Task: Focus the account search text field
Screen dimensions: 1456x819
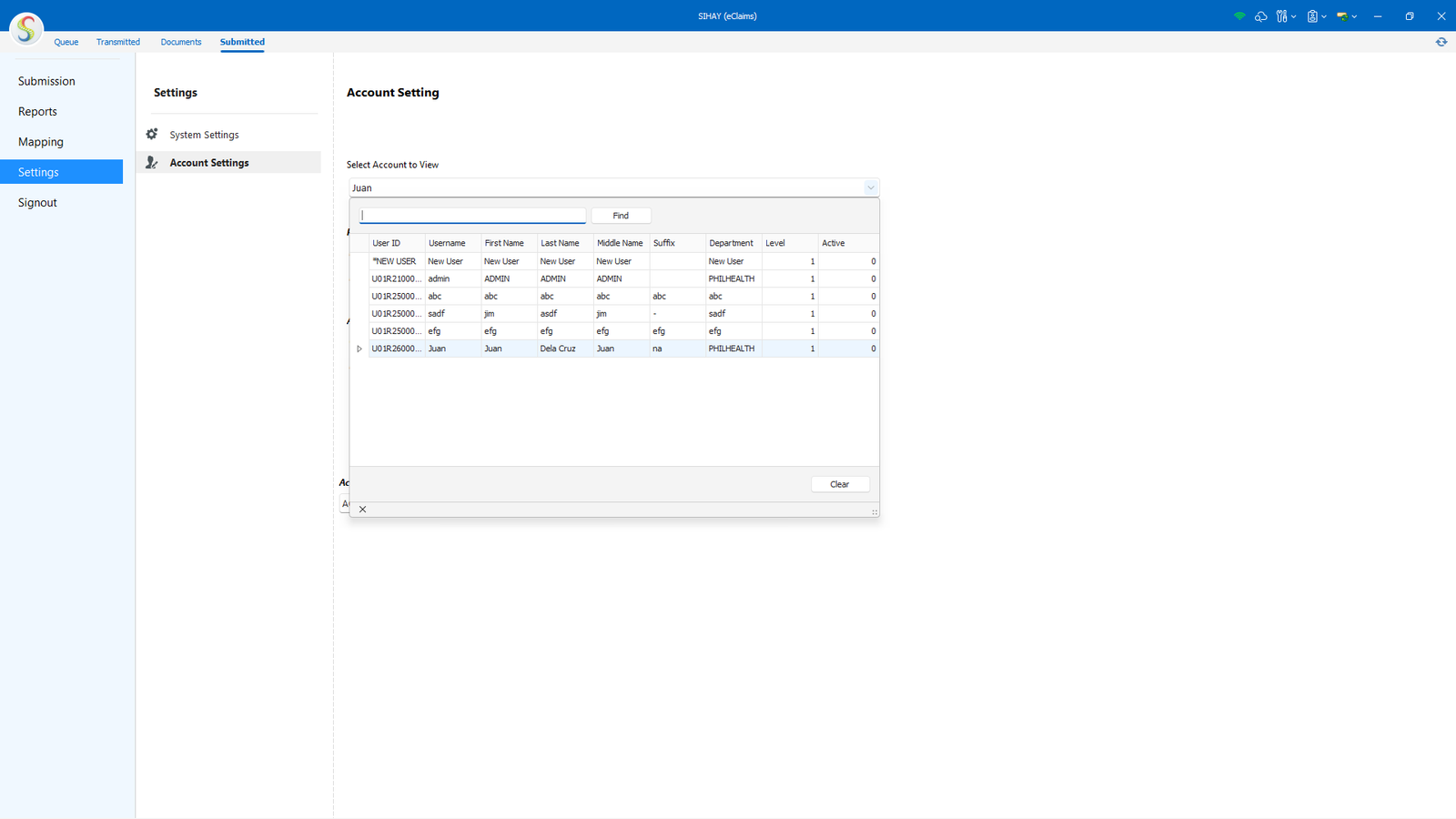Action: pyautogui.click(x=472, y=216)
